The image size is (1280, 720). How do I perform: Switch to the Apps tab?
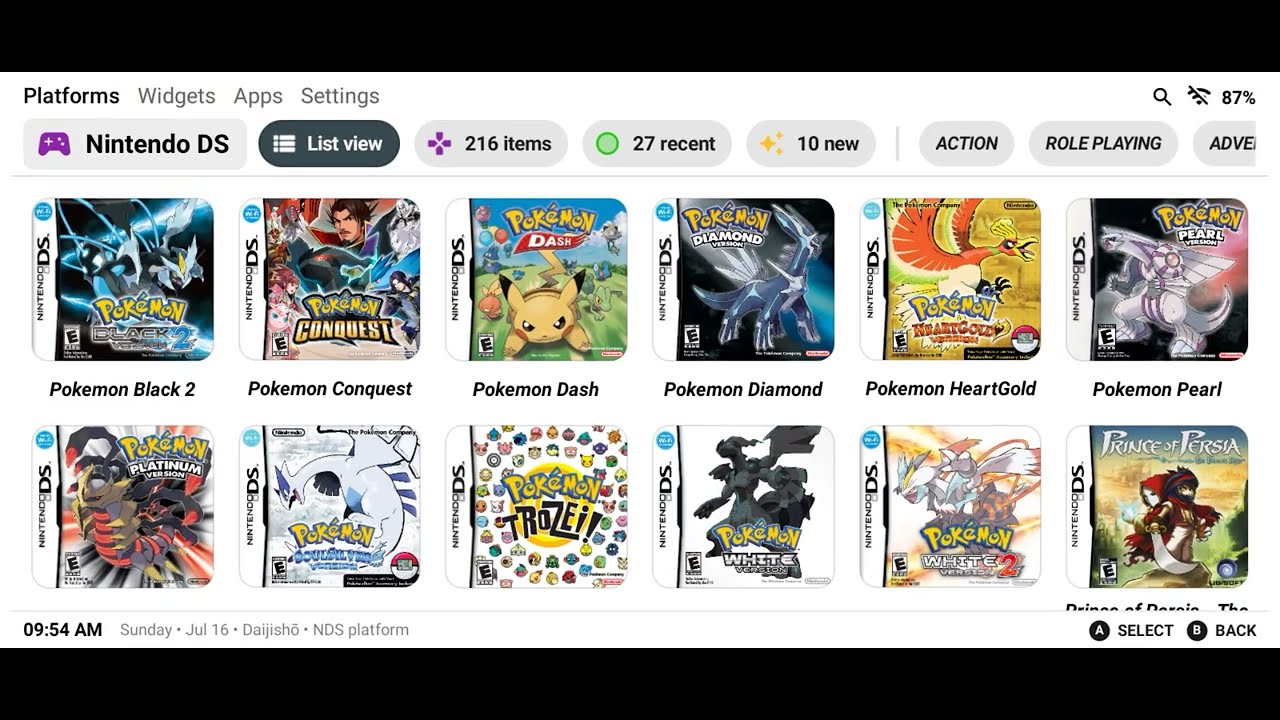click(x=258, y=96)
